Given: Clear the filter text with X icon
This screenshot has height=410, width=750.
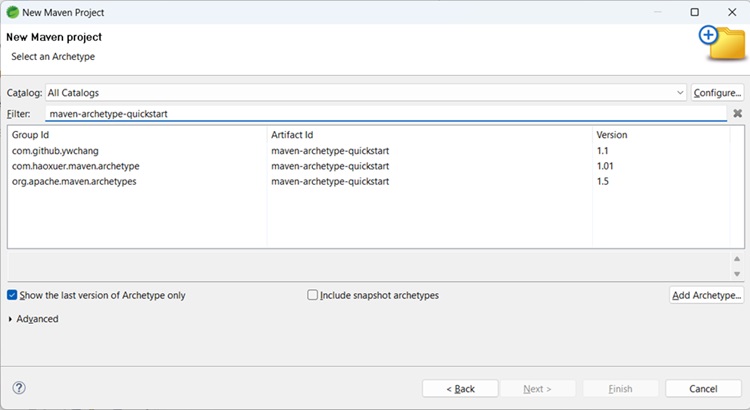Looking at the screenshot, I should 737,114.
